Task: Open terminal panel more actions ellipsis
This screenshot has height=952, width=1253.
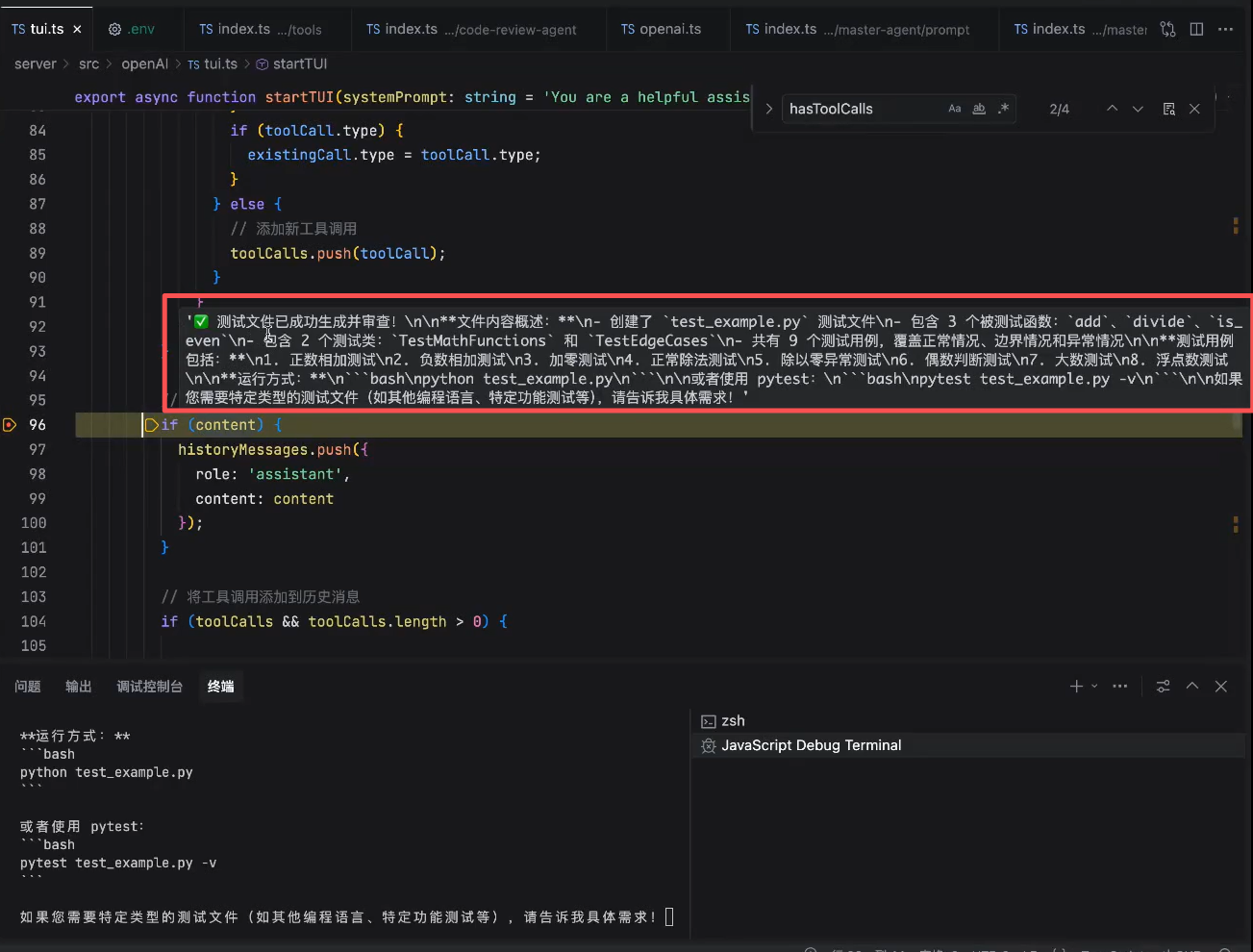Action: [1120, 686]
